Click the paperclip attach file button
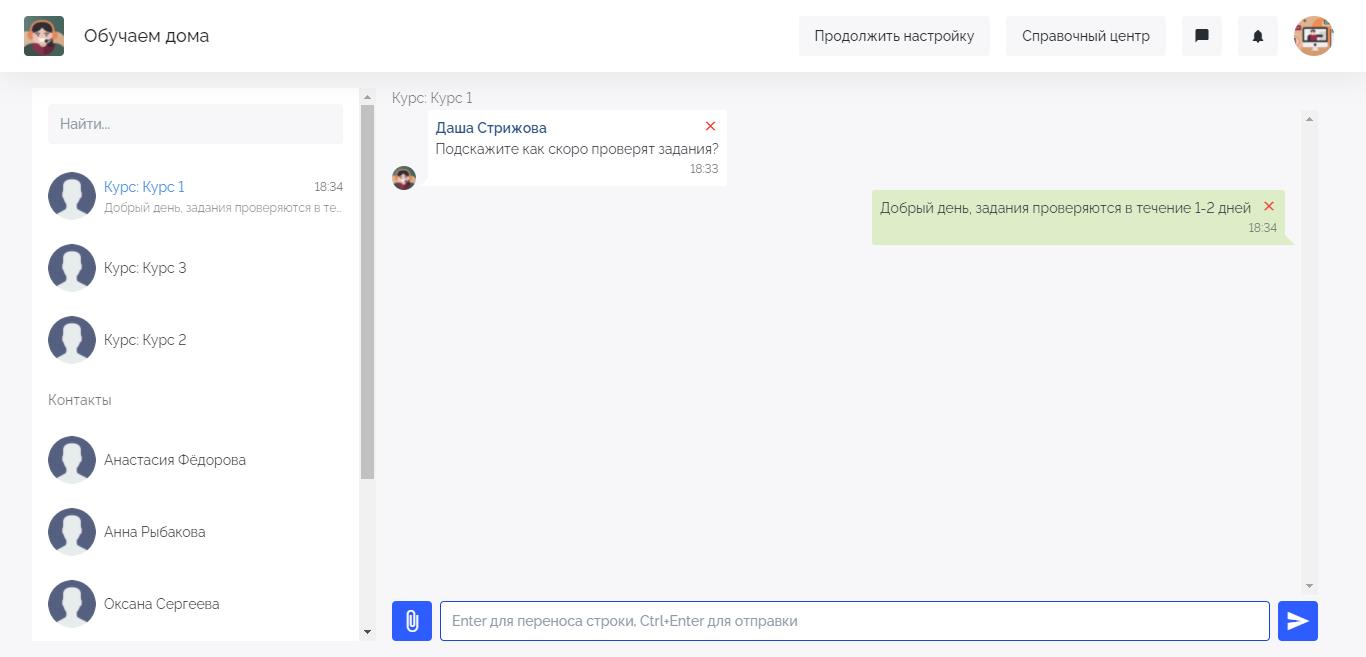Viewport: 1366px width, 657px height. pyautogui.click(x=412, y=621)
